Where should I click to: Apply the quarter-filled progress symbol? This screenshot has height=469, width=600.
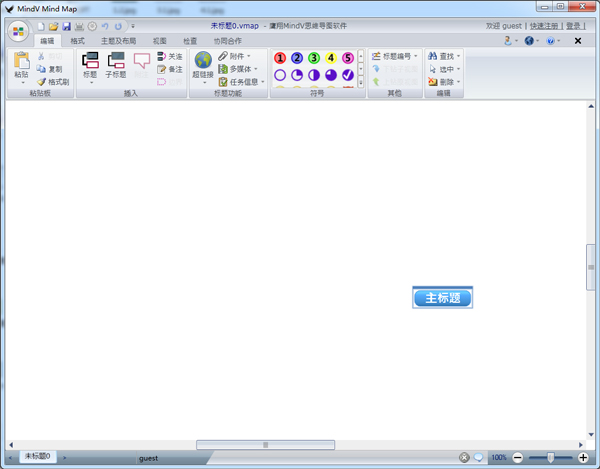click(x=297, y=75)
